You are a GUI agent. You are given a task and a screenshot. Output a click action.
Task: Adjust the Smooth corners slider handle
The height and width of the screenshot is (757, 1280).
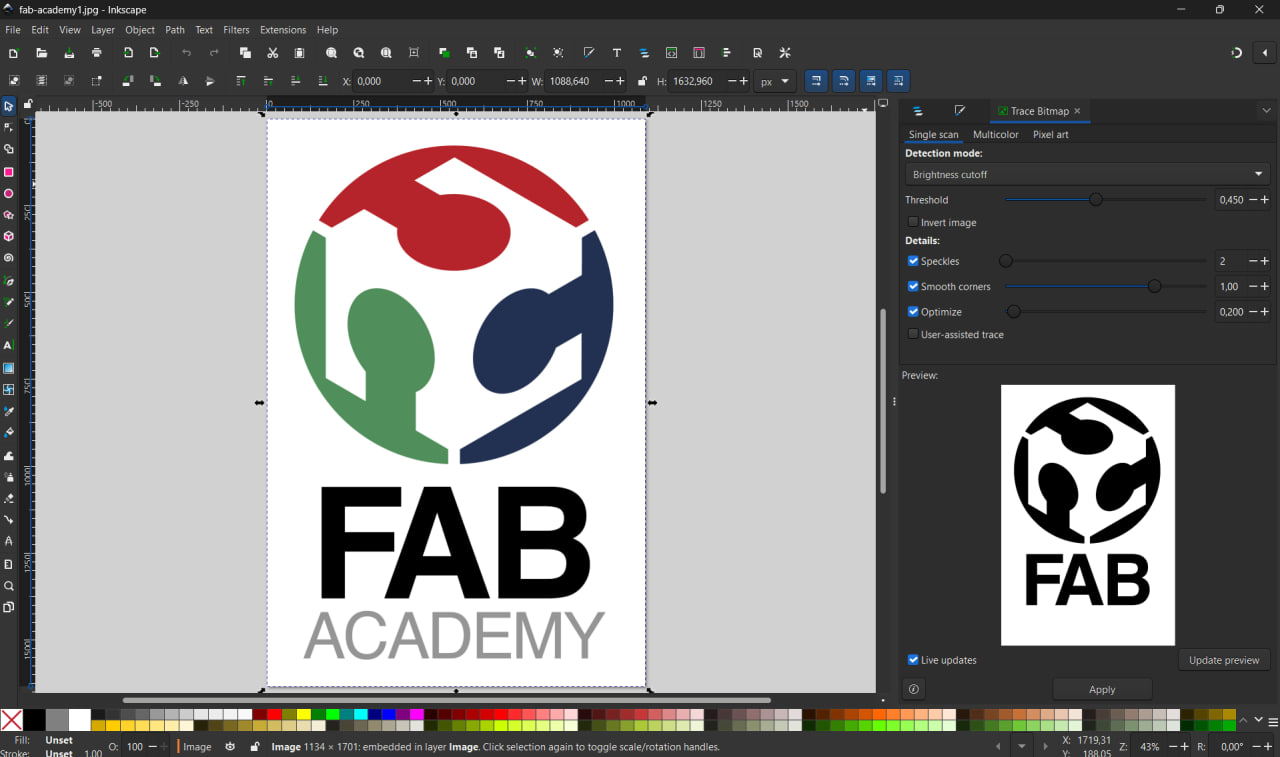[1154, 286]
